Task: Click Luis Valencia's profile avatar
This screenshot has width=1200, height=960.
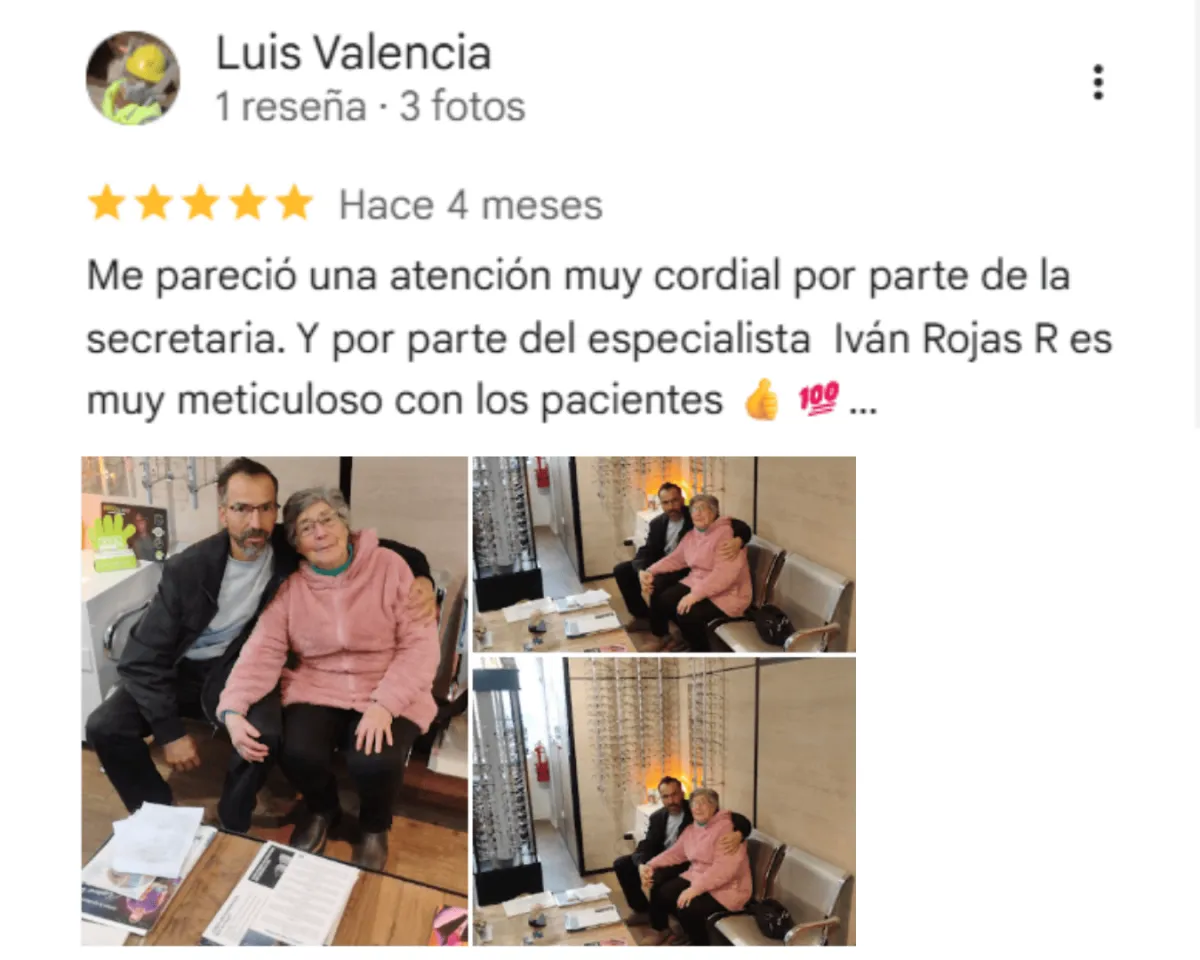Action: coord(132,78)
